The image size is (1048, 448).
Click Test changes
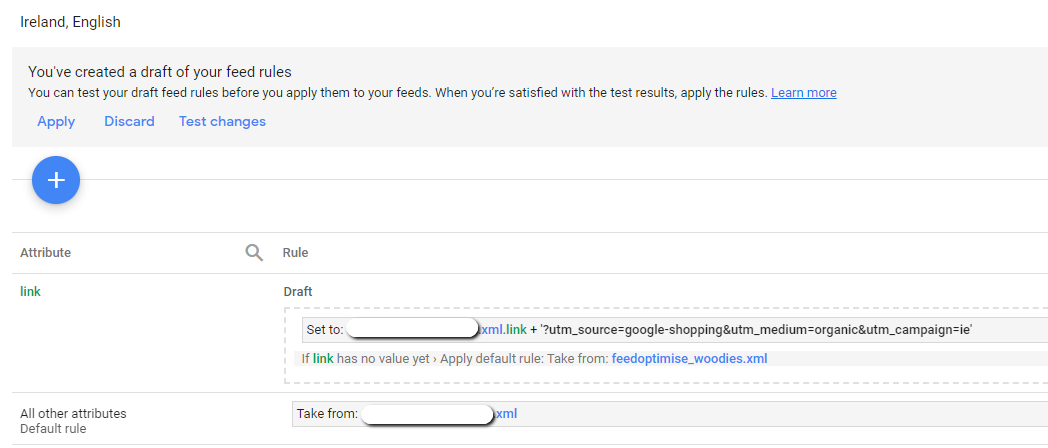tap(222, 121)
